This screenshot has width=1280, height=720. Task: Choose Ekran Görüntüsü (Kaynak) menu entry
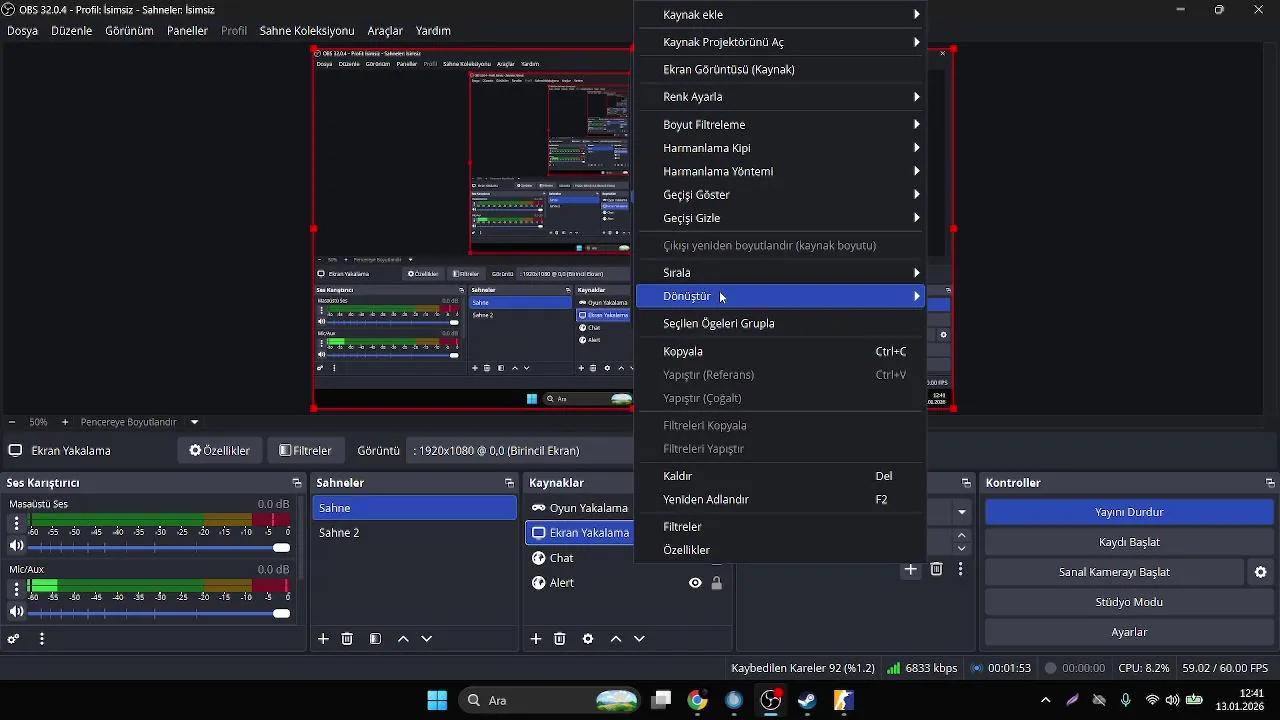[x=780, y=69]
